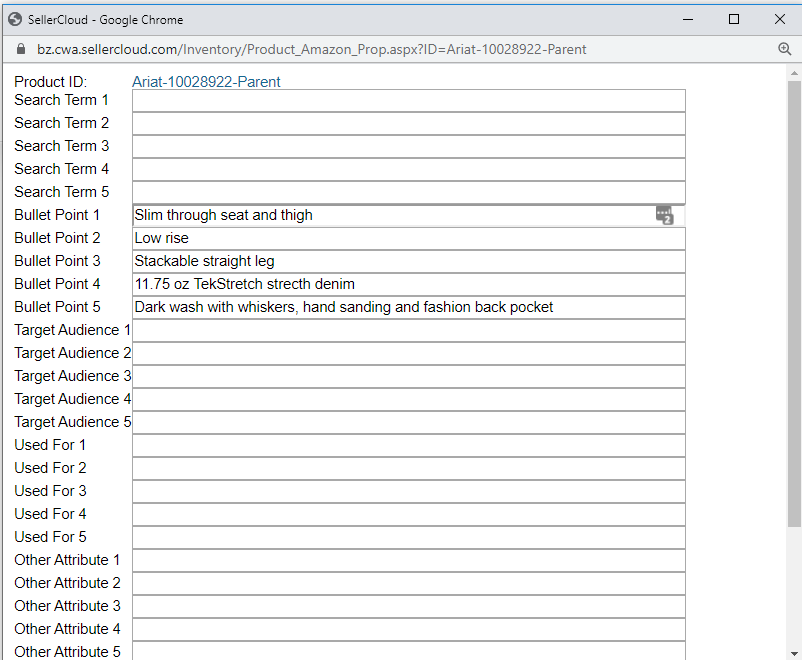Click the 'Product ID:' label

click(x=51, y=82)
